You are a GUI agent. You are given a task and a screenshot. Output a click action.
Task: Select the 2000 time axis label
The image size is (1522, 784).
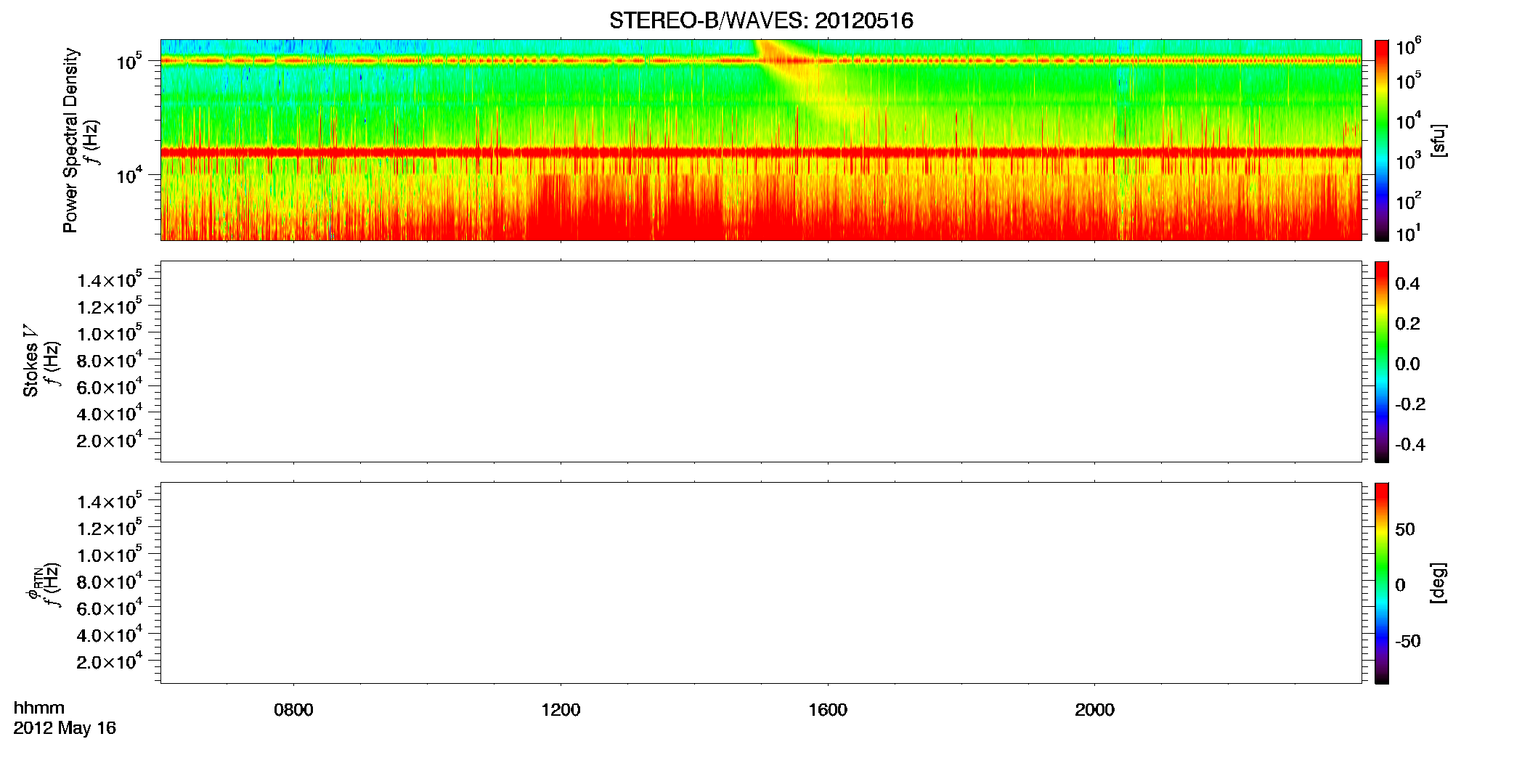coord(1094,710)
